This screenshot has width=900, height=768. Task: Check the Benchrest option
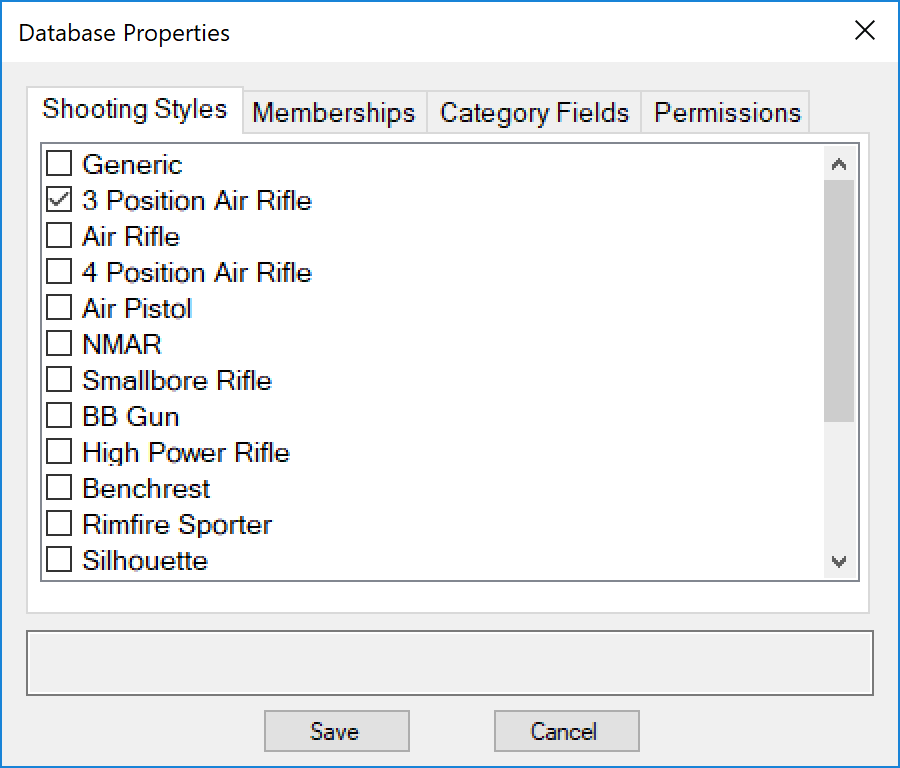point(59,487)
